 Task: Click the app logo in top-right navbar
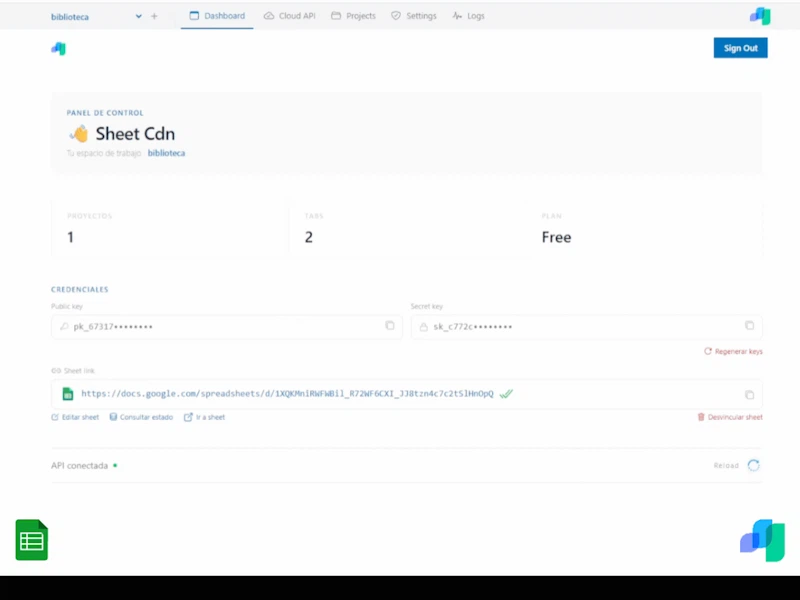click(760, 16)
